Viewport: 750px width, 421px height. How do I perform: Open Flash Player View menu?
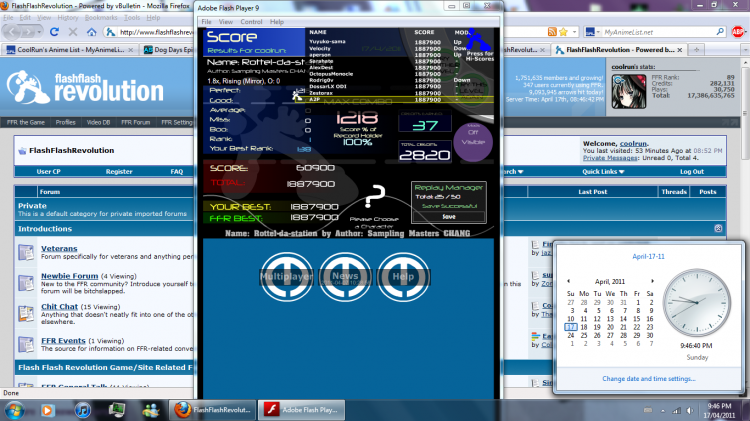tap(225, 22)
